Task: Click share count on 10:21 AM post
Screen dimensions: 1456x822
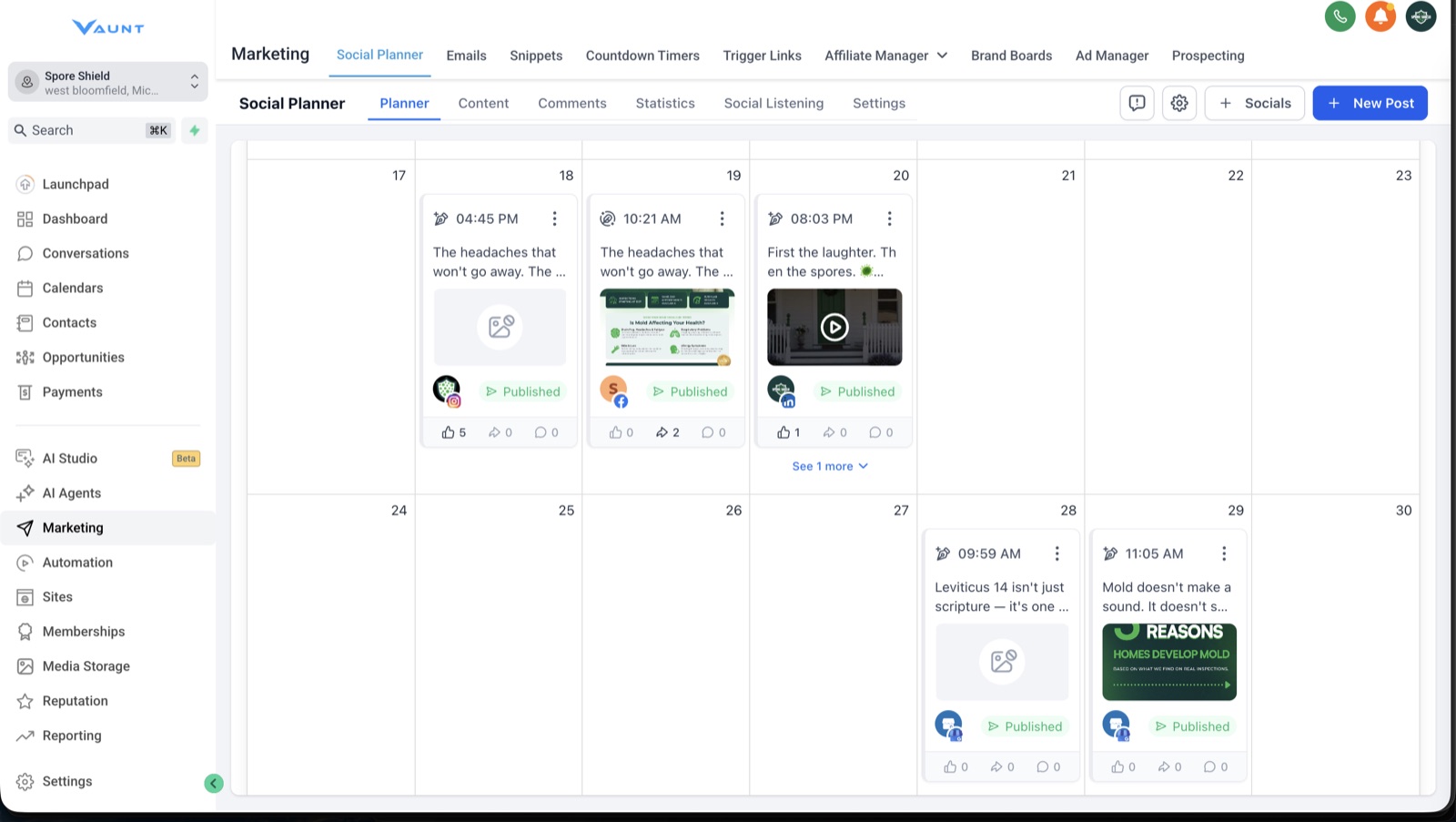Action: [x=667, y=432]
